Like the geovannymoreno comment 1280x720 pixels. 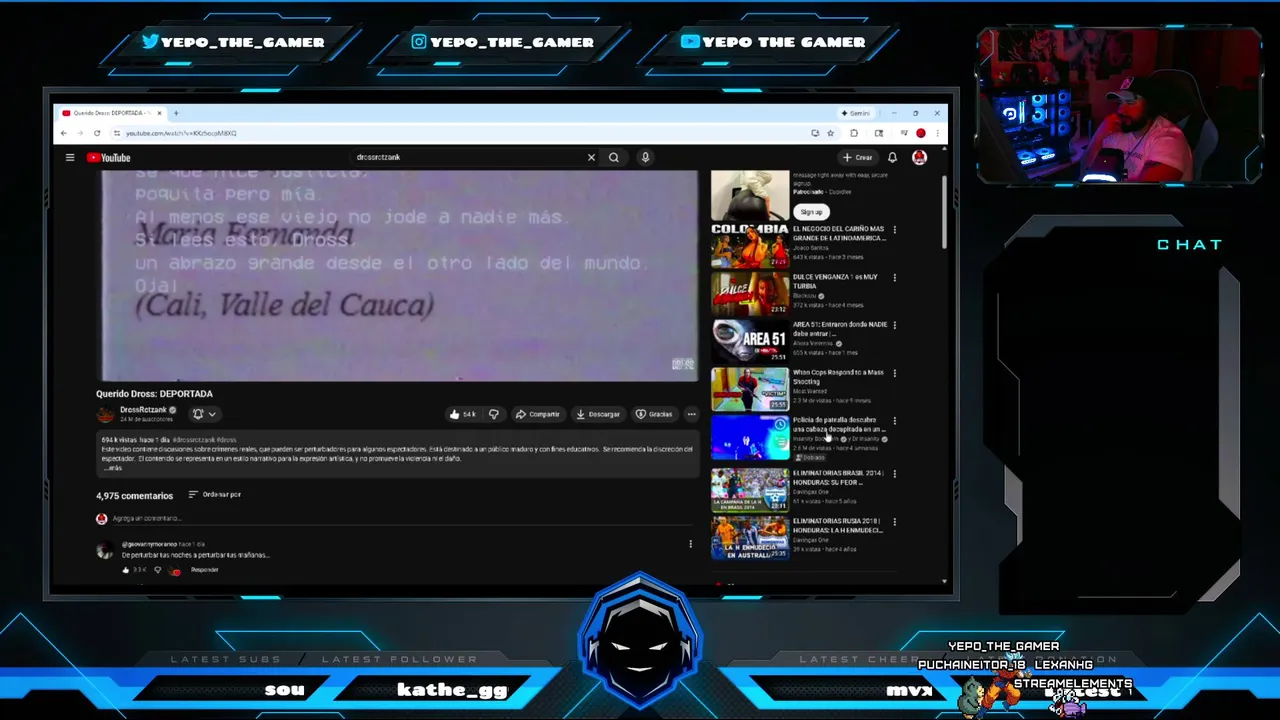pos(126,570)
